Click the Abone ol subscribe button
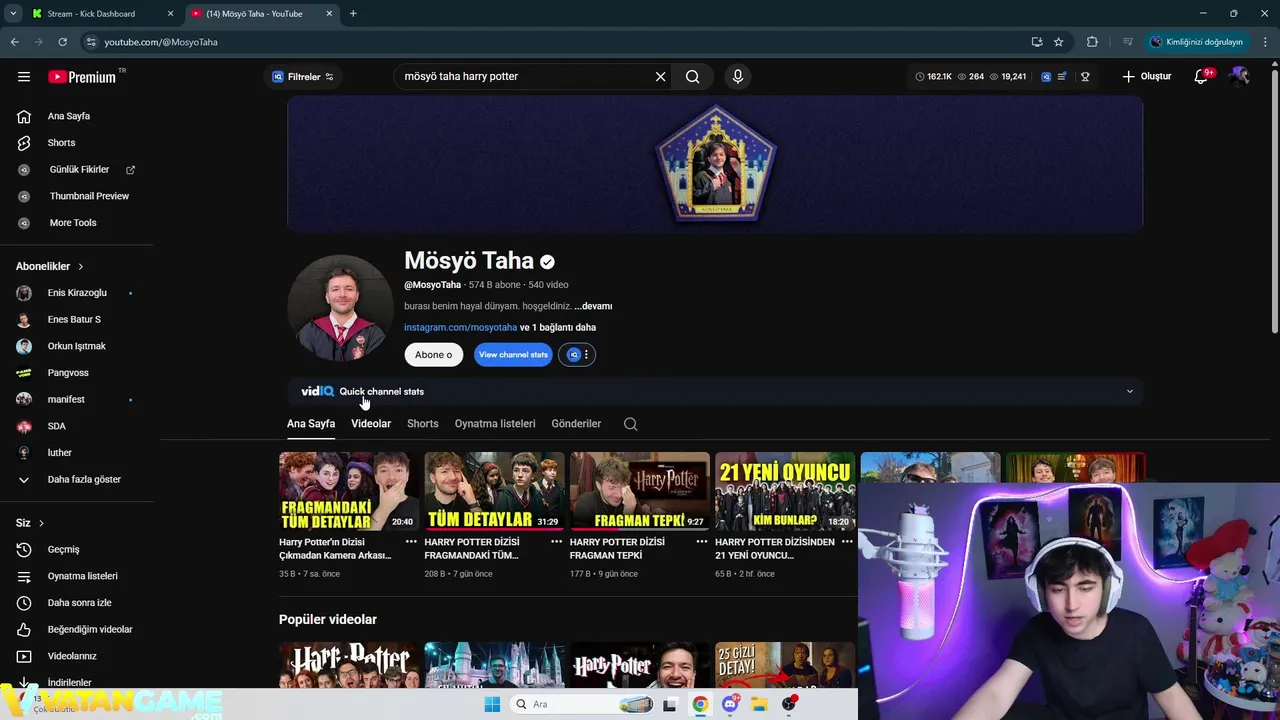The height and width of the screenshot is (720, 1280). point(433,354)
